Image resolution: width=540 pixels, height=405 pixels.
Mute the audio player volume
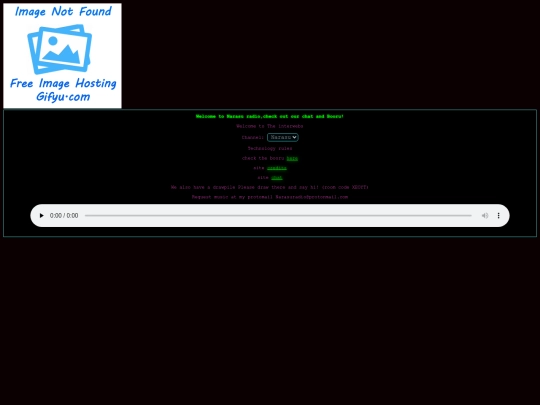(x=485, y=216)
